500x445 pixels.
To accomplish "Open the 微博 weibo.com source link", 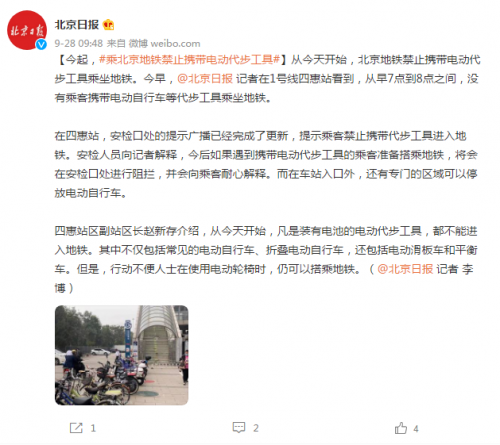I will 165,43.
